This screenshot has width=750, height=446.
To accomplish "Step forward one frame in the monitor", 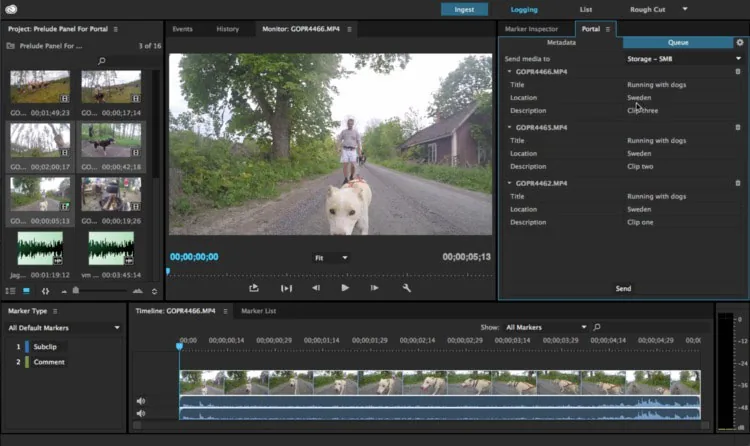I will (375, 288).
